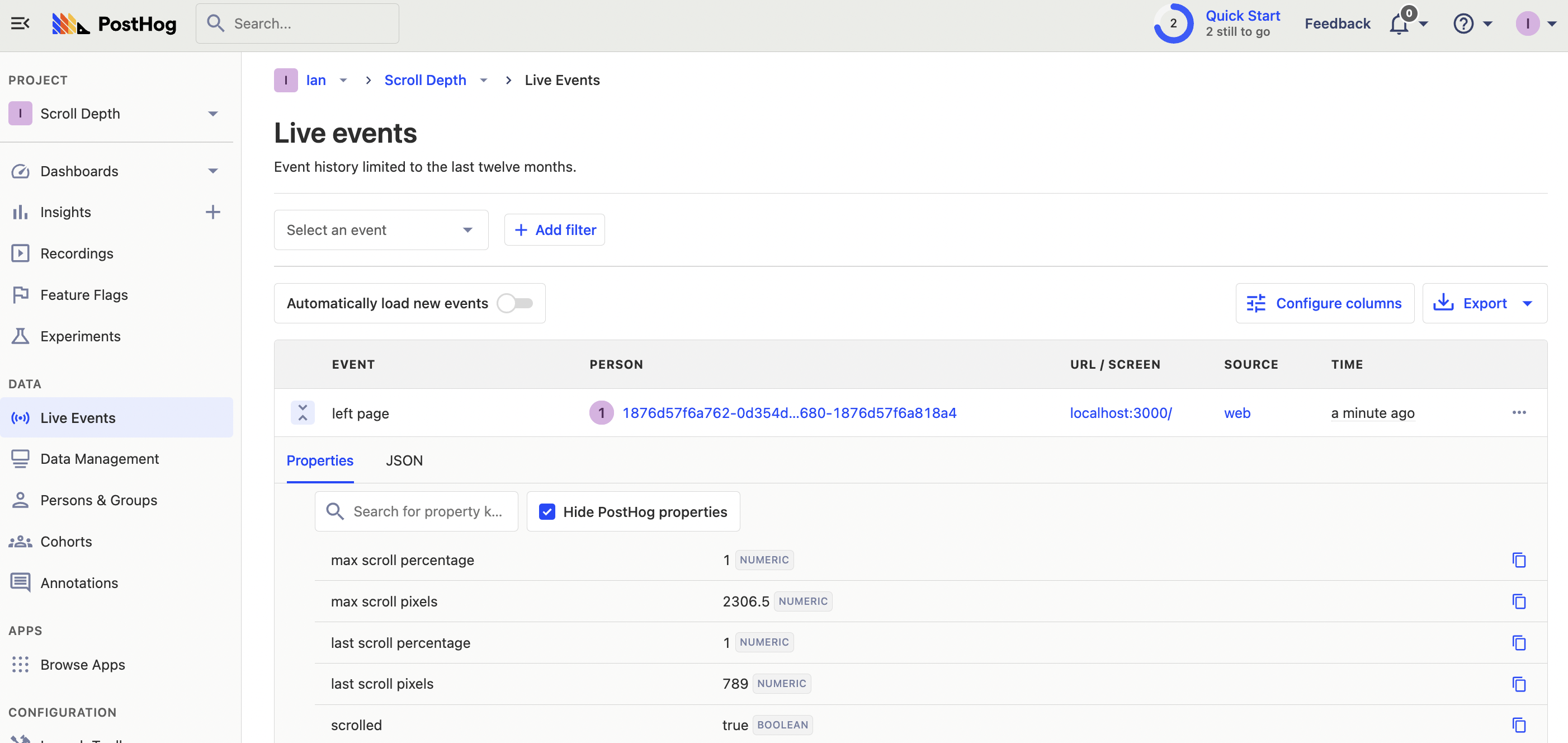The height and width of the screenshot is (743, 1568).
Task: Go to Feature Flags in sidebar
Action: pyautogui.click(x=84, y=295)
